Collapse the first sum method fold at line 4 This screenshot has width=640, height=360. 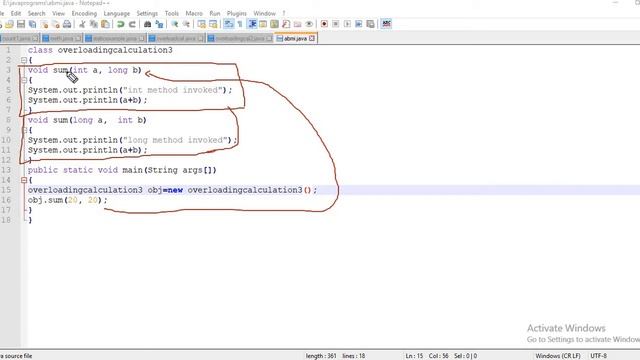coord(24,80)
